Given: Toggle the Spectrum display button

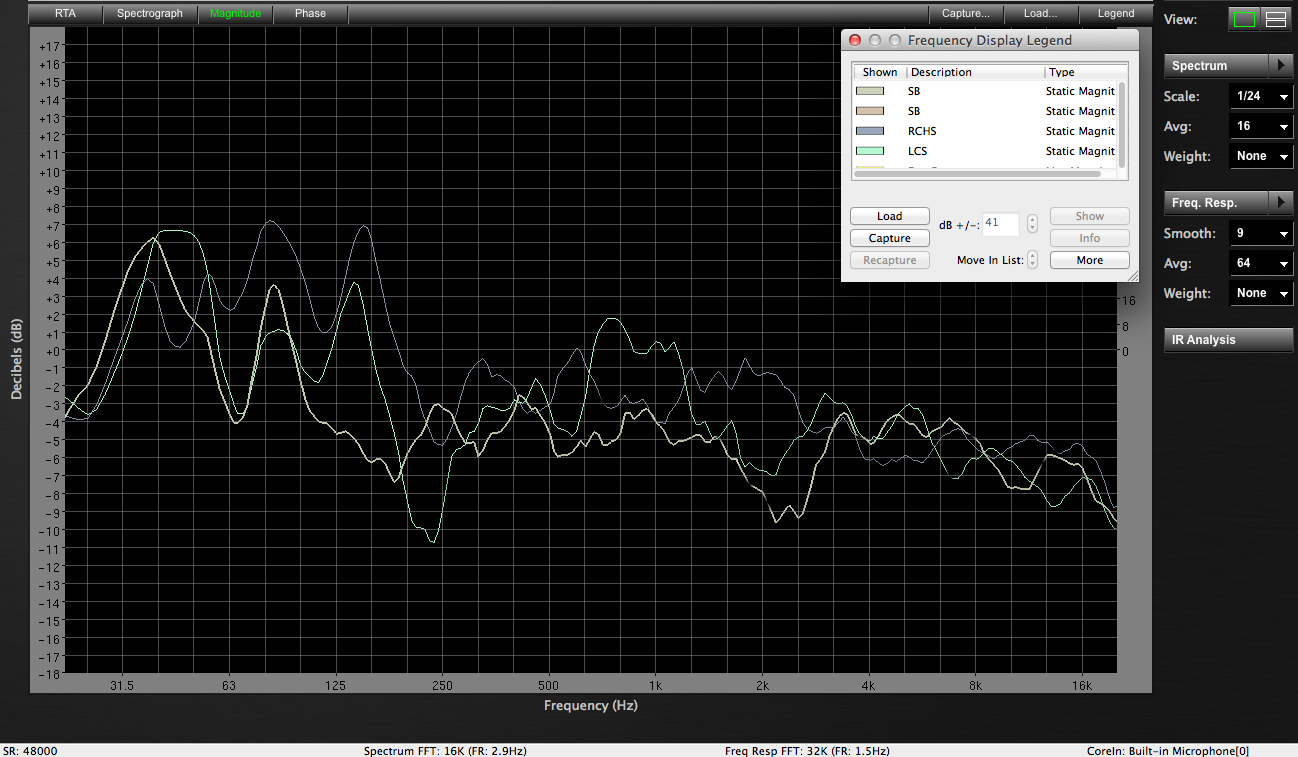Looking at the screenshot, I should [x=1216, y=66].
